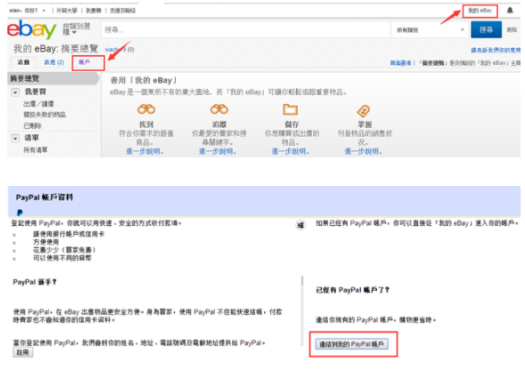Open 所有清單 in the sidebar
Image resolution: width=525 pixels, height=370 pixels.
coord(35,150)
